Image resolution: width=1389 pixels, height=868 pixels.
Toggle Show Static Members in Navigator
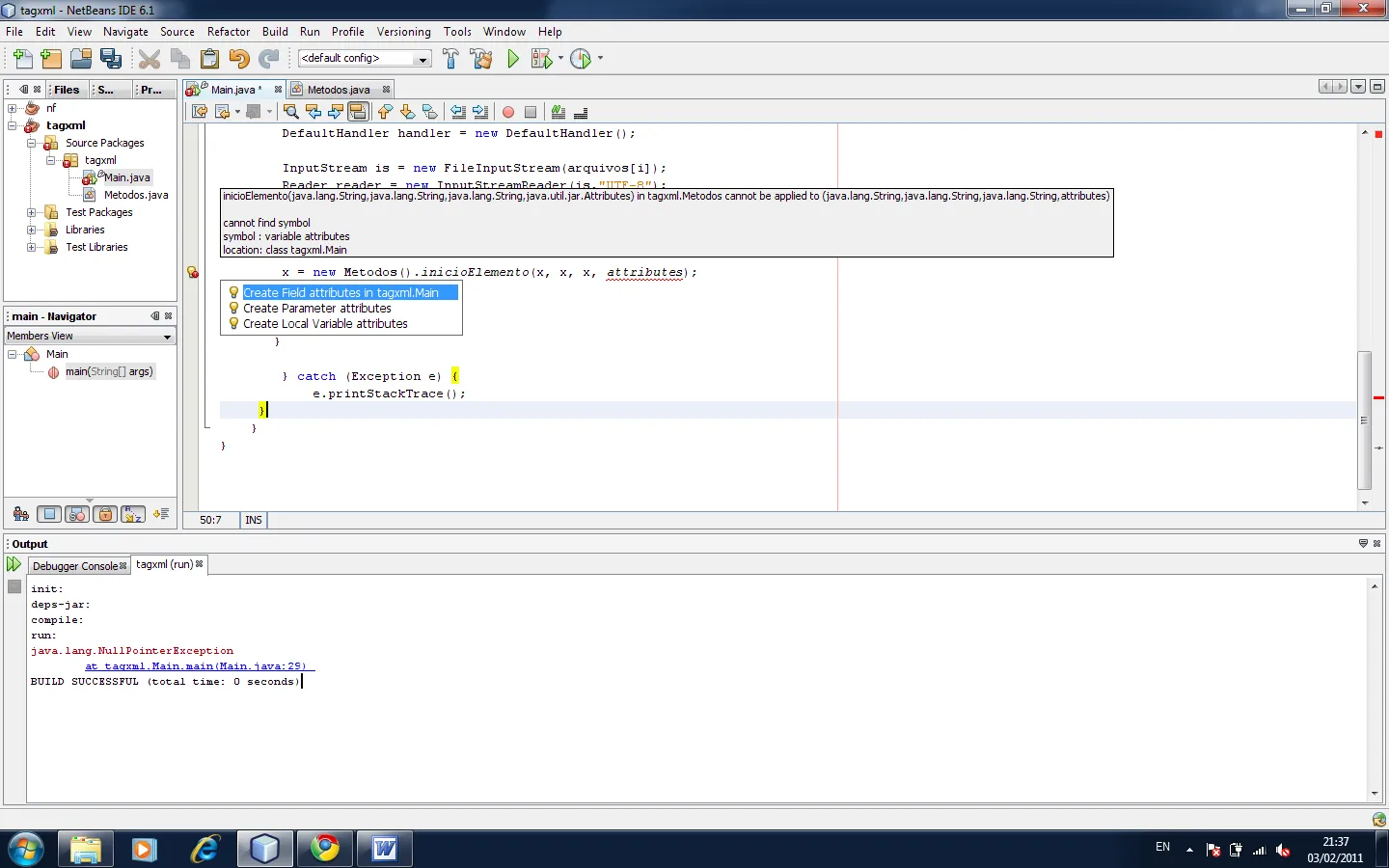coord(78,514)
